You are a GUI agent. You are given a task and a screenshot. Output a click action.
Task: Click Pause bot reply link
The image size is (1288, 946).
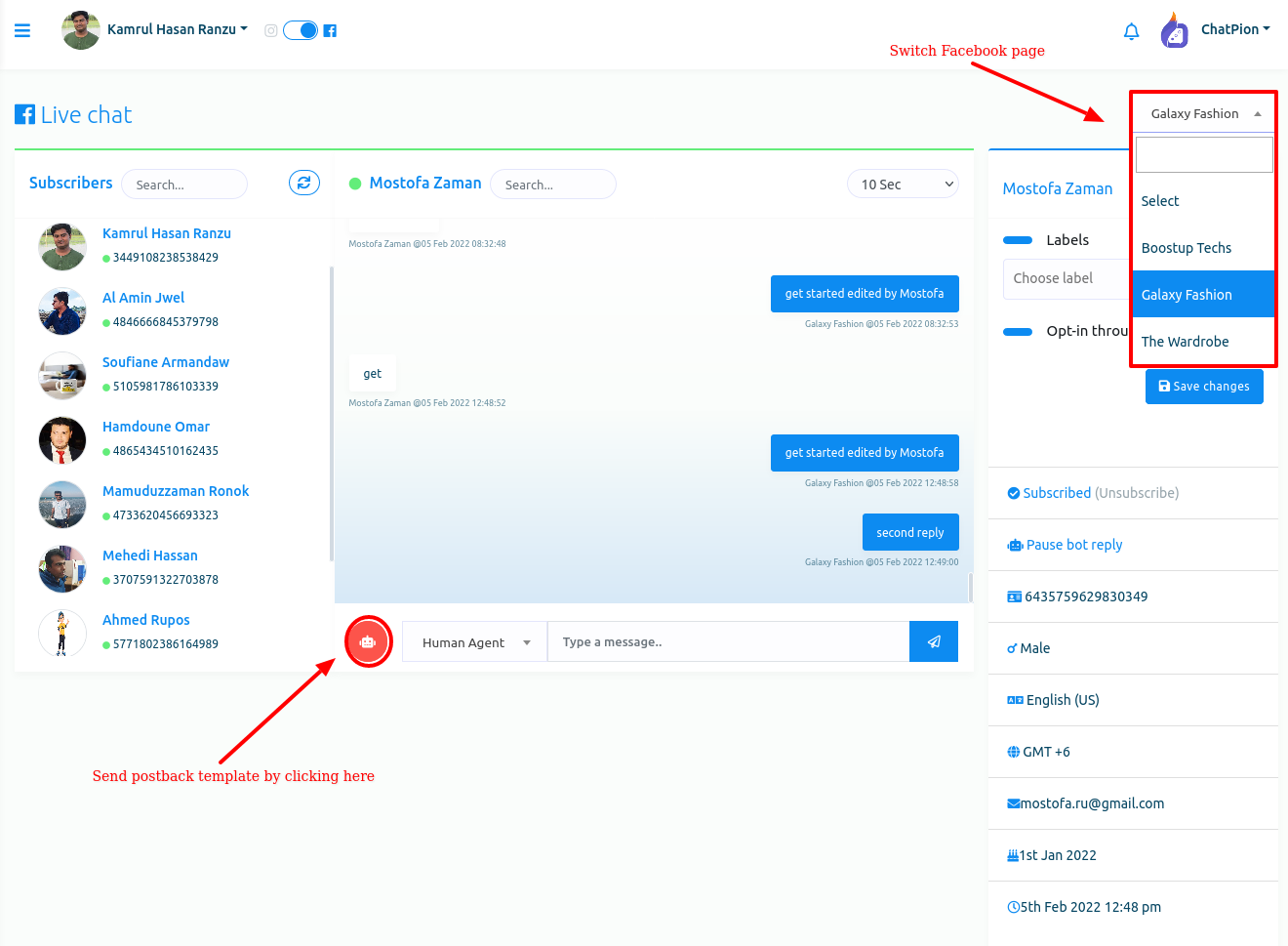1074,545
